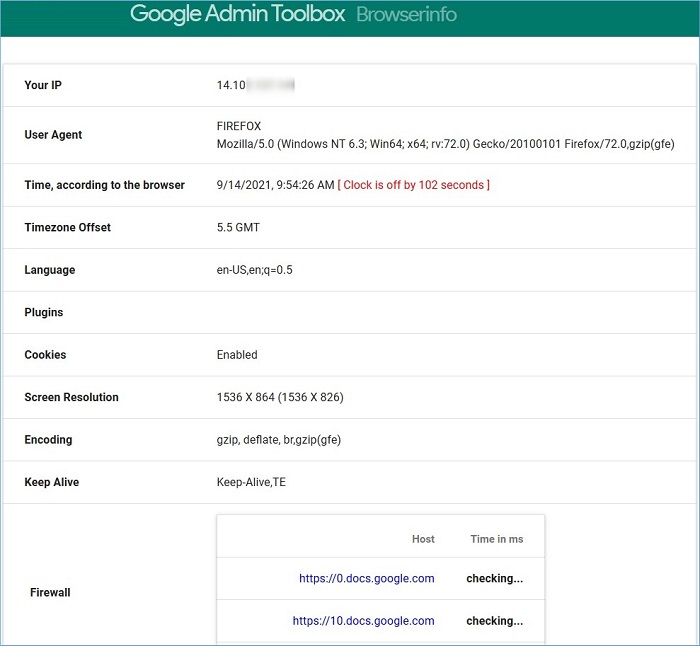The width and height of the screenshot is (700, 646).
Task: Select the partially blurred IP address 14.10
Action: point(255,85)
